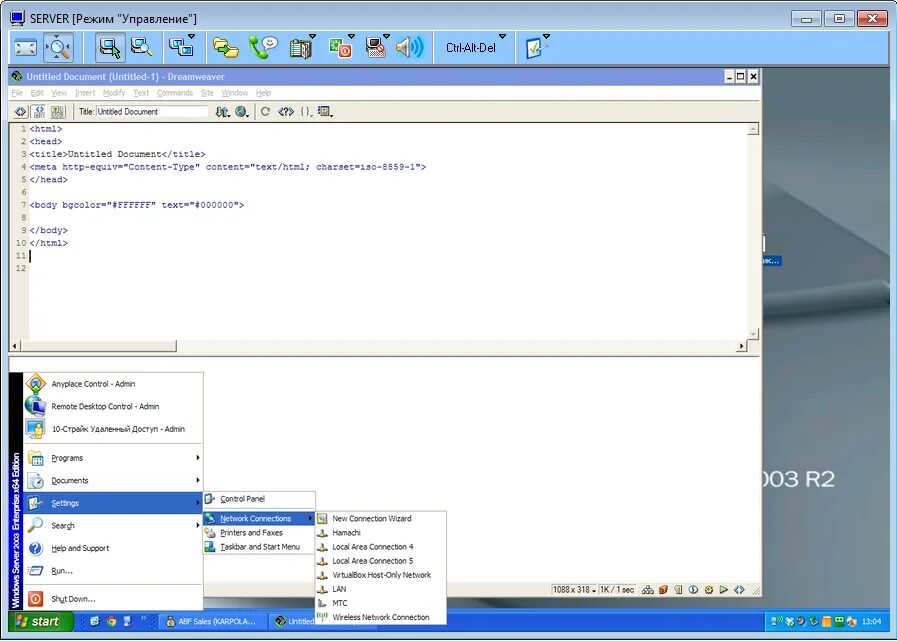Viewport: 897px width, 641px height.
Task: Open the block remote input icon
Action: tap(377, 48)
